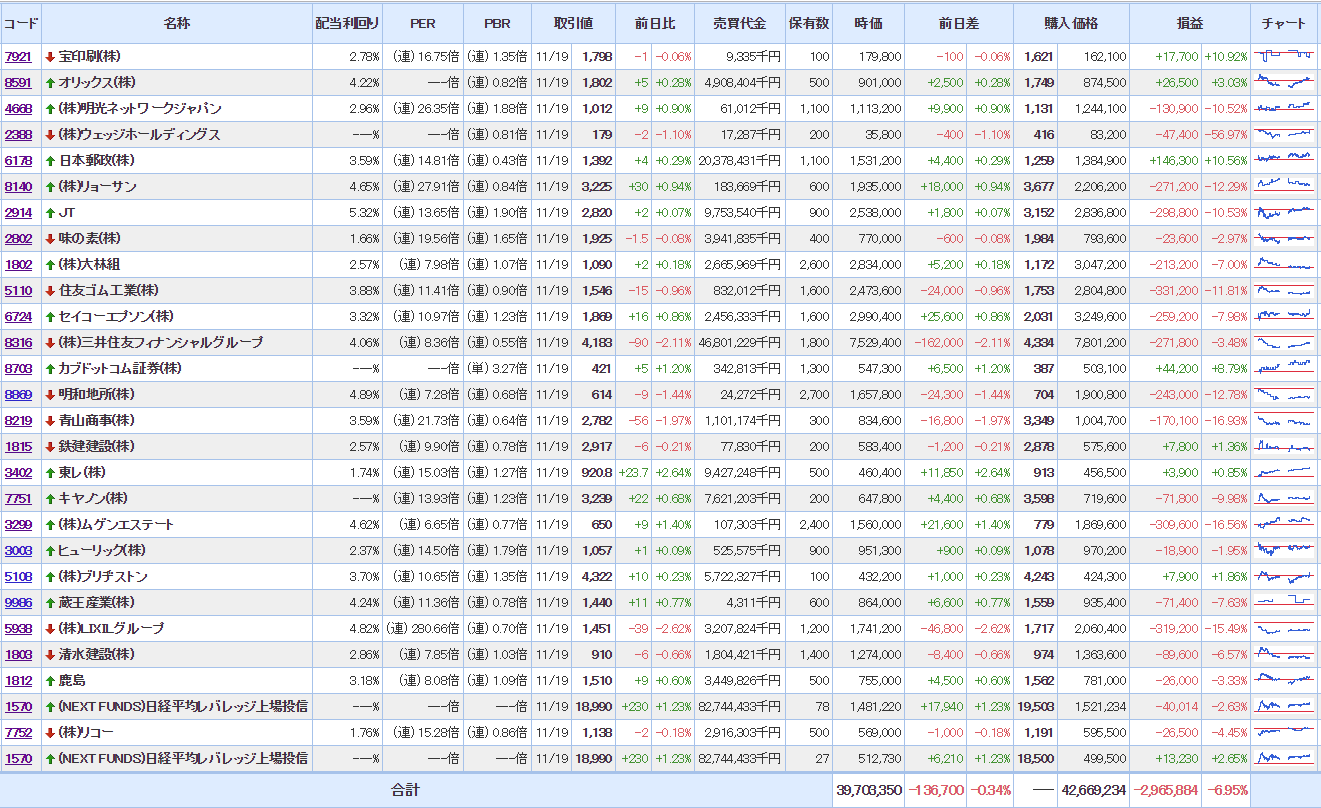Click the down arrow icon beside (株)リコー

[x=49, y=733]
